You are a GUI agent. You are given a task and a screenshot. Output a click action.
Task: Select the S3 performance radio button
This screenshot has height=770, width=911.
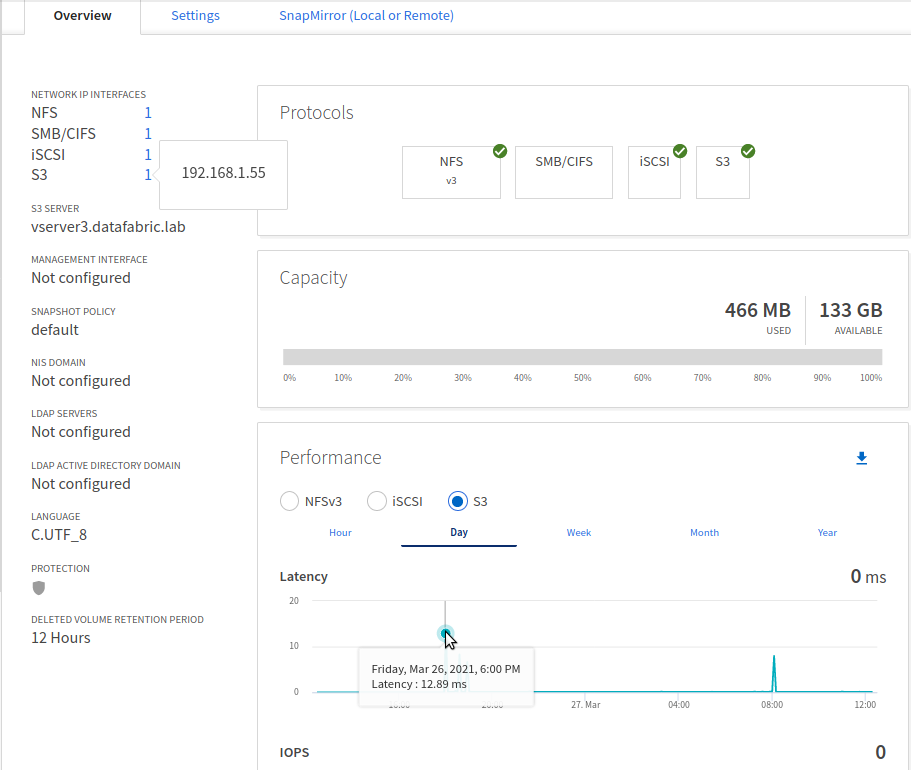click(458, 501)
